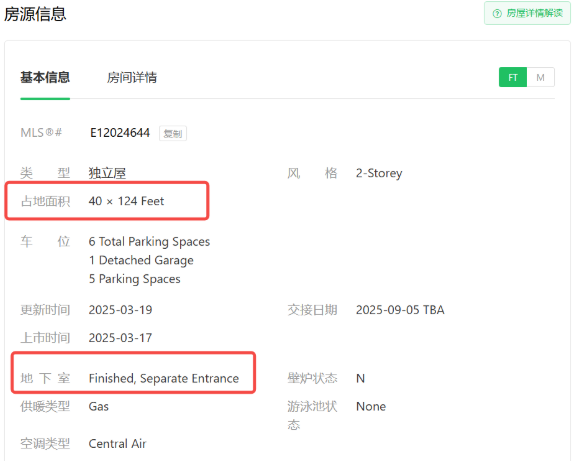Image resolution: width=579 pixels, height=461 pixels.
Task: Select the M unit toggle
Action: point(540,77)
